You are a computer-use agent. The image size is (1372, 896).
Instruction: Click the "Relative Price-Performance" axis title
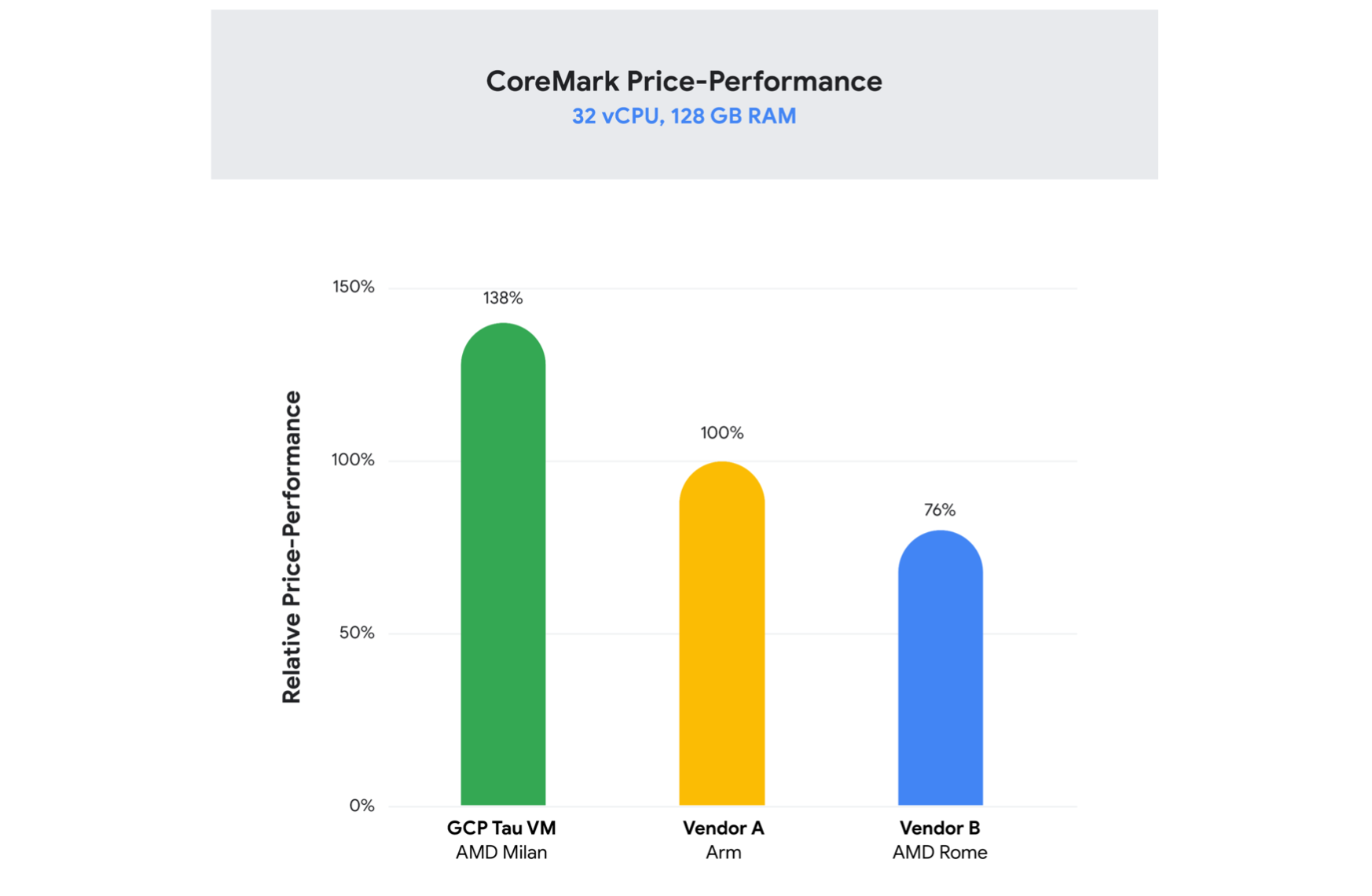(x=292, y=546)
